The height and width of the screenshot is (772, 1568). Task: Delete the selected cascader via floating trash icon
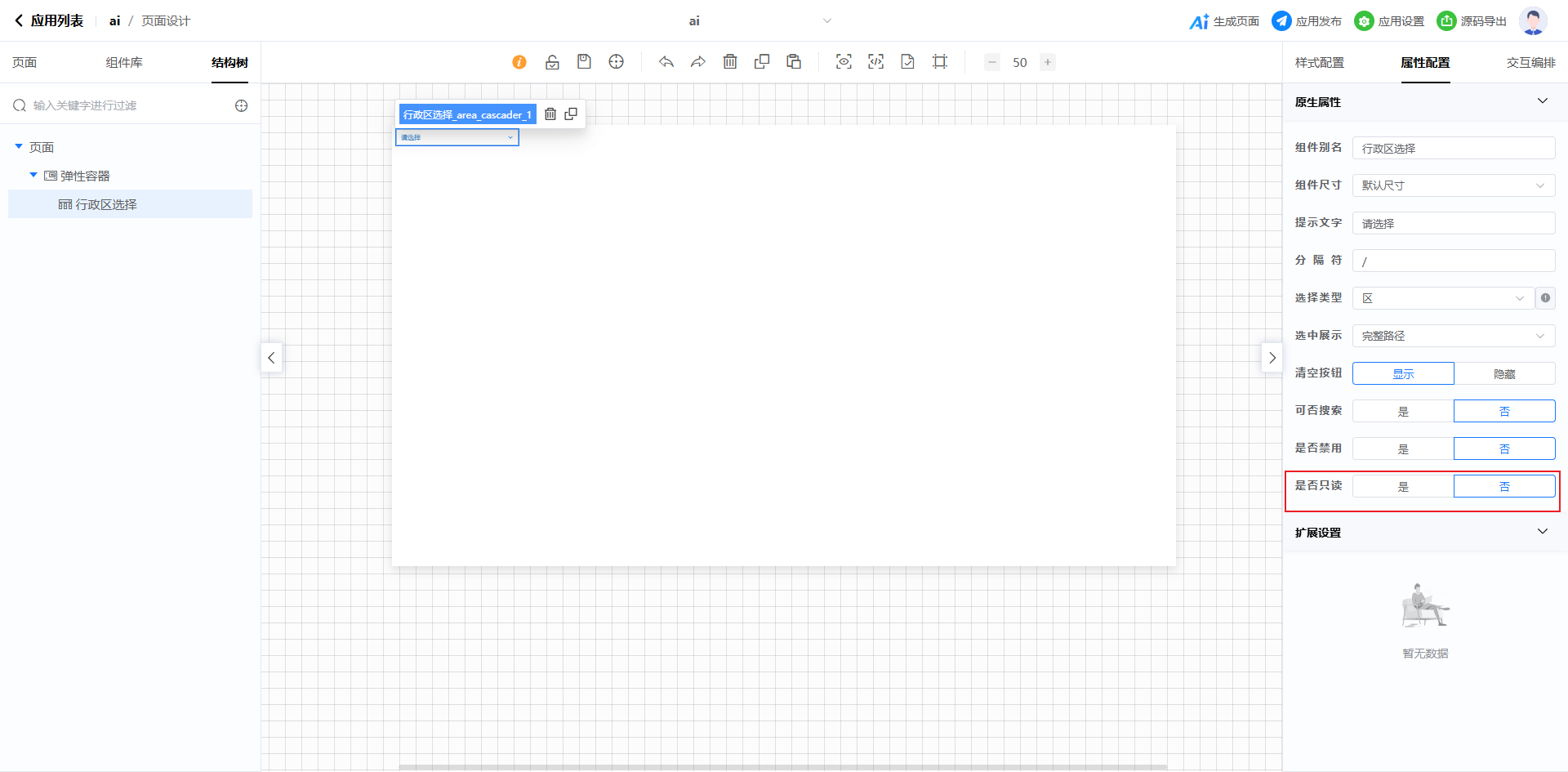click(550, 114)
